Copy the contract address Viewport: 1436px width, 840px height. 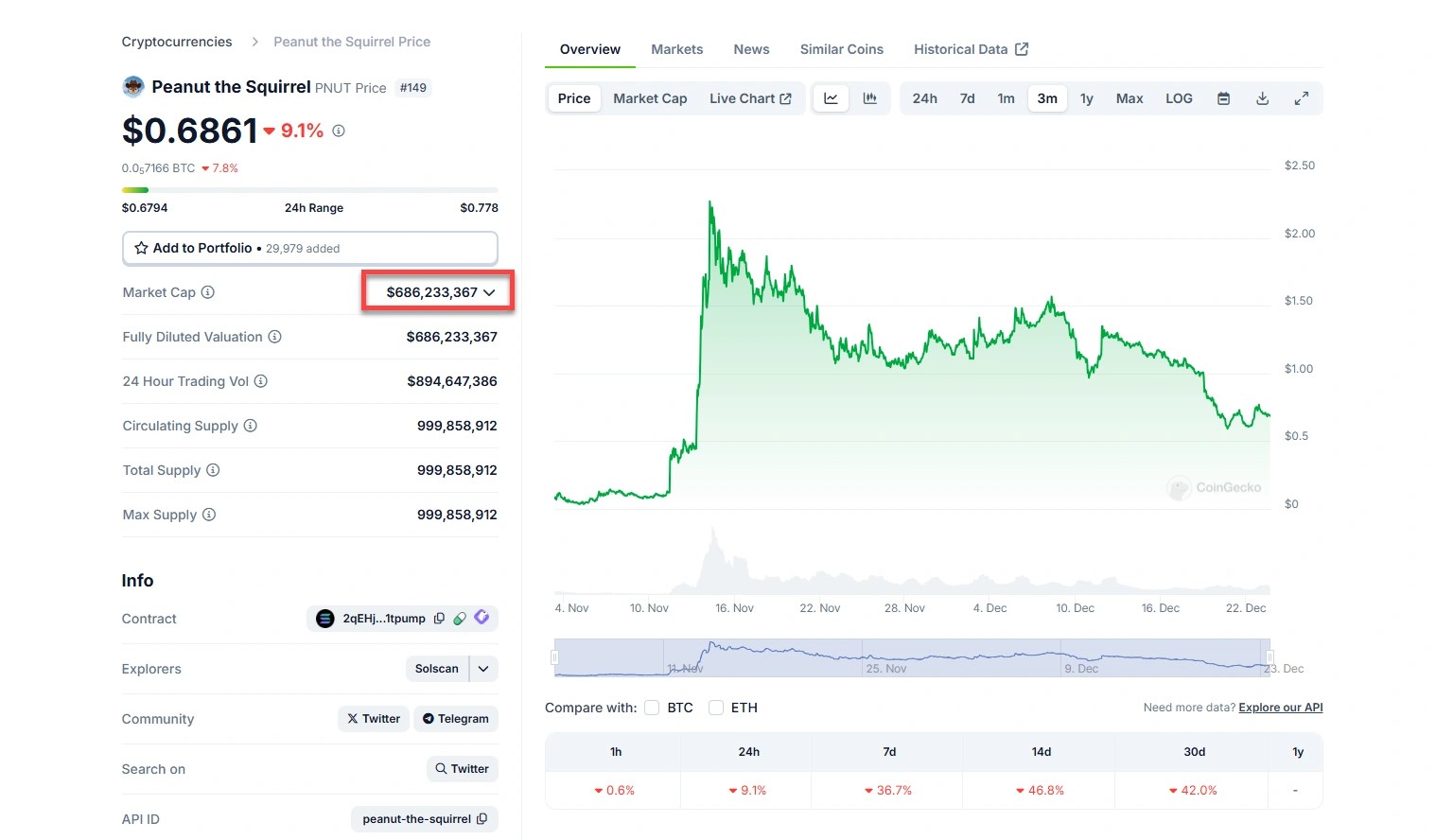(x=439, y=619)
